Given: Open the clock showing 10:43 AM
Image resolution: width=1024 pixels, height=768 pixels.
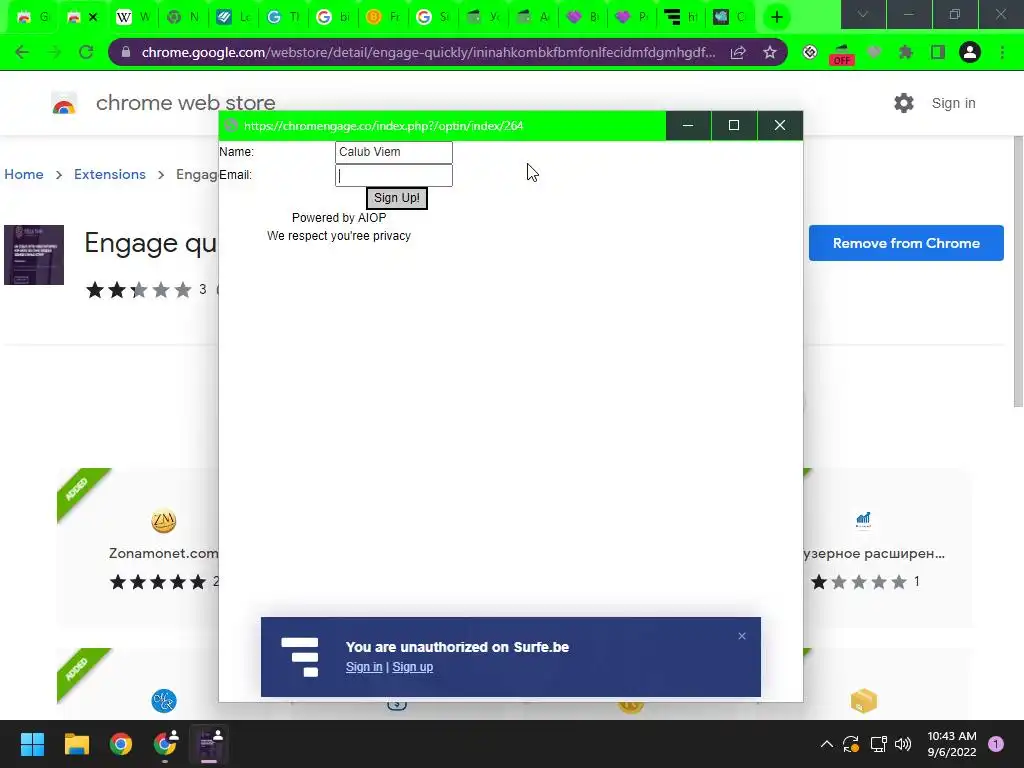Looking at the screenshot, I should coord(952,744).
